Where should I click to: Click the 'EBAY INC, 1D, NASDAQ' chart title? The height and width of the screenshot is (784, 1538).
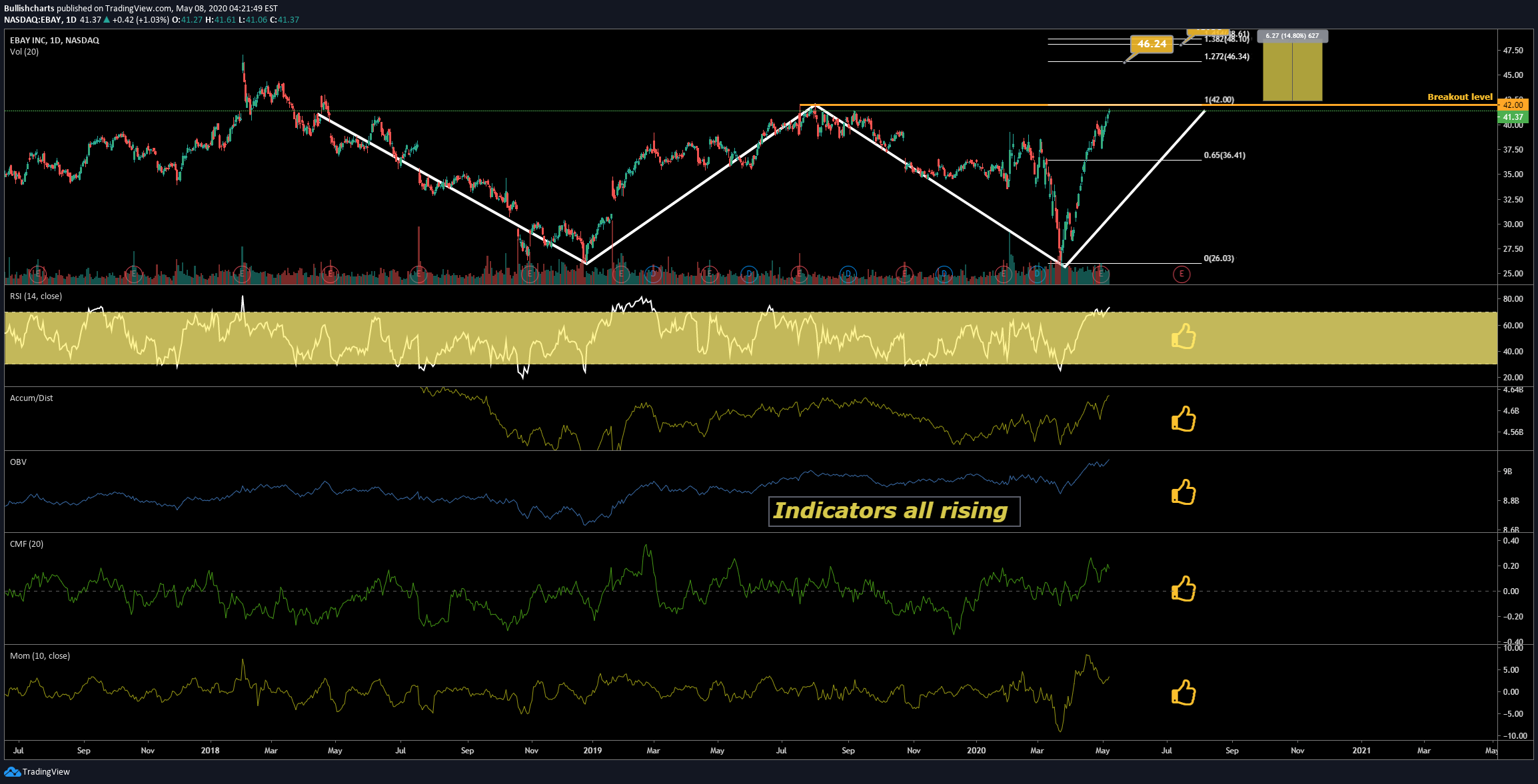click(55, 41)
